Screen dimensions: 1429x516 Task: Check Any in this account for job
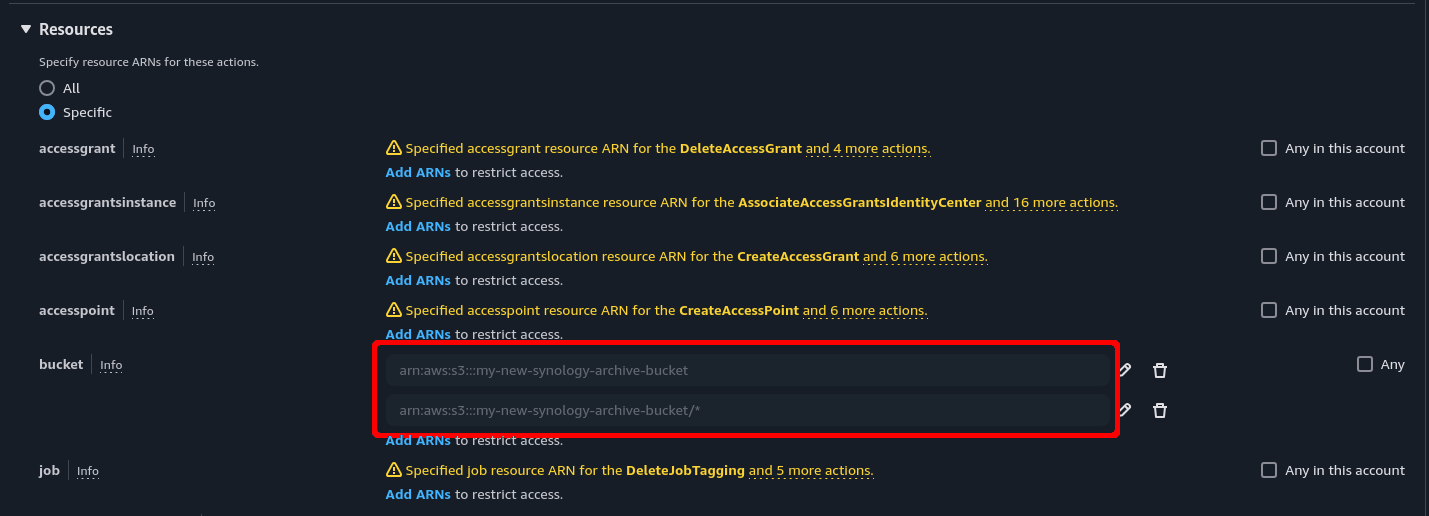[1269, 470]
